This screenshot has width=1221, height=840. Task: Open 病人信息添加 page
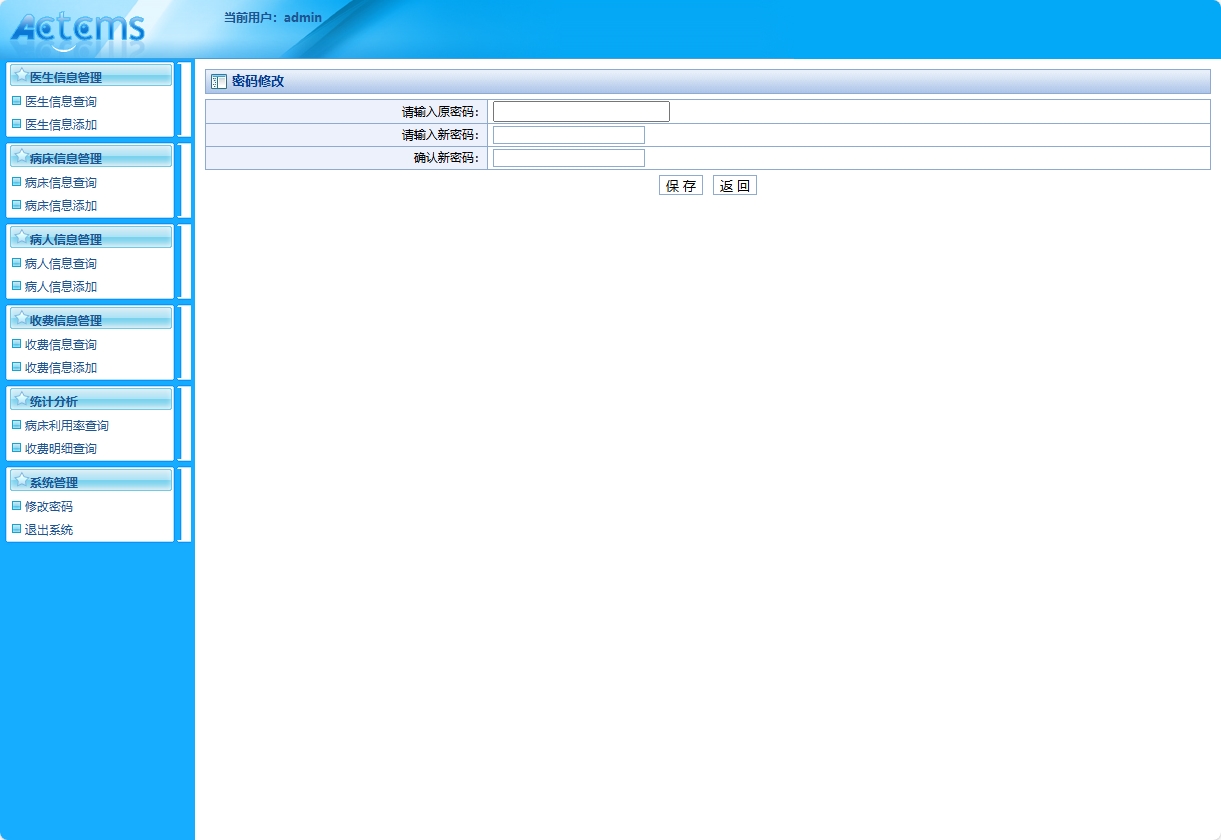click(61, 287)
